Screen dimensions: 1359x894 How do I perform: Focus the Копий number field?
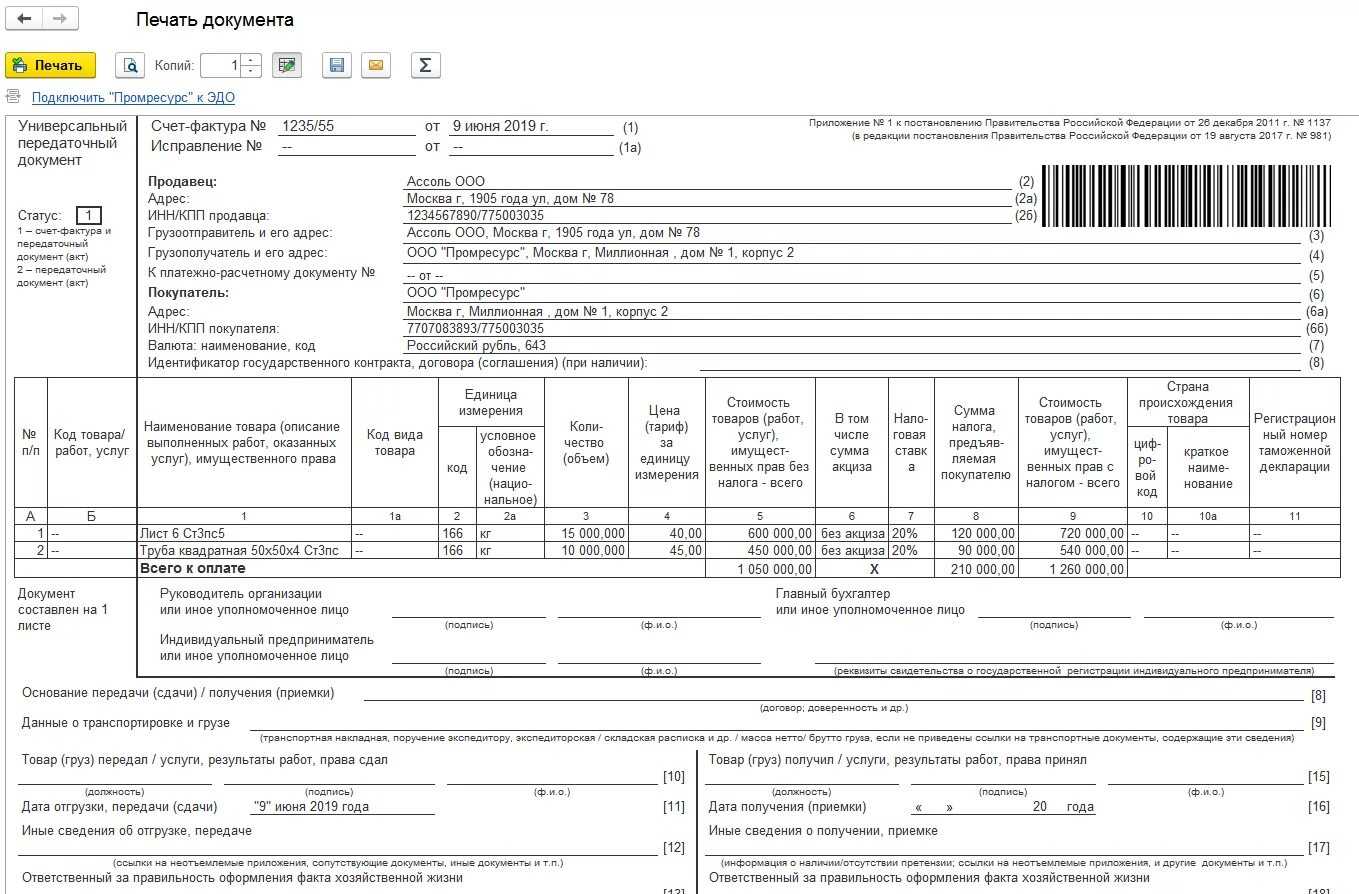coord(221,65)
